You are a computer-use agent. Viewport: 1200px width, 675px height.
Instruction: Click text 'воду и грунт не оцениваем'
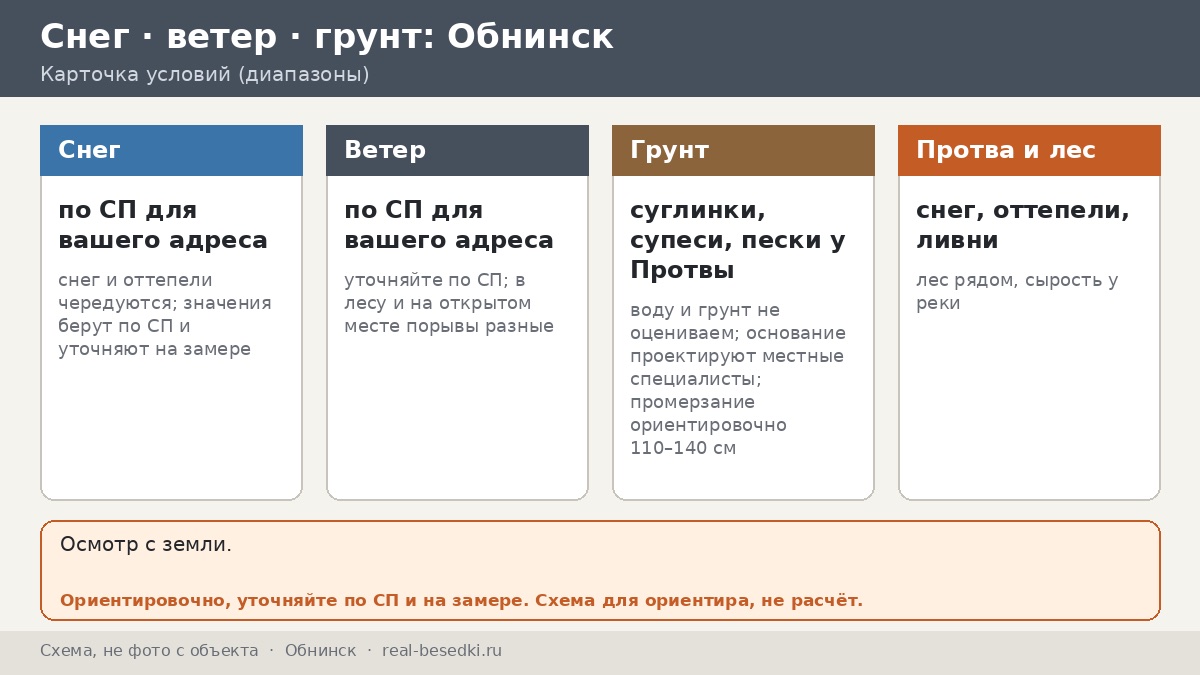[x=705, y=321]
